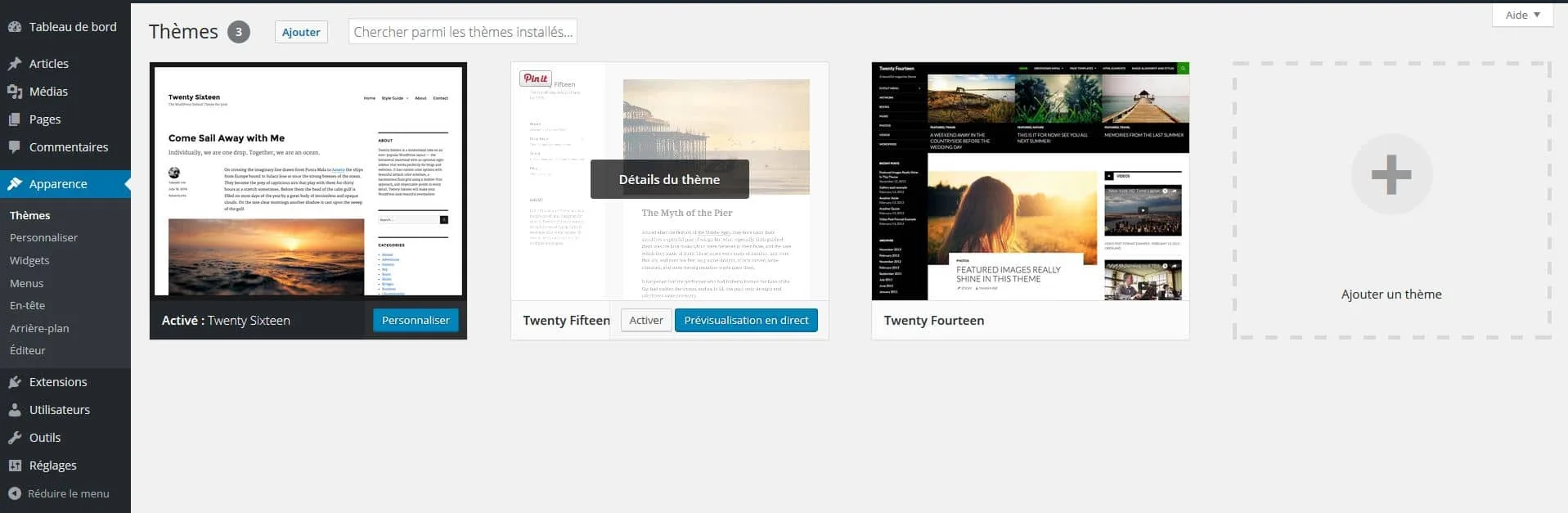The height and width of the screenshot is (513, 1568).
Task: Click the large plus icon to add theme
Action: [1391, 174]
